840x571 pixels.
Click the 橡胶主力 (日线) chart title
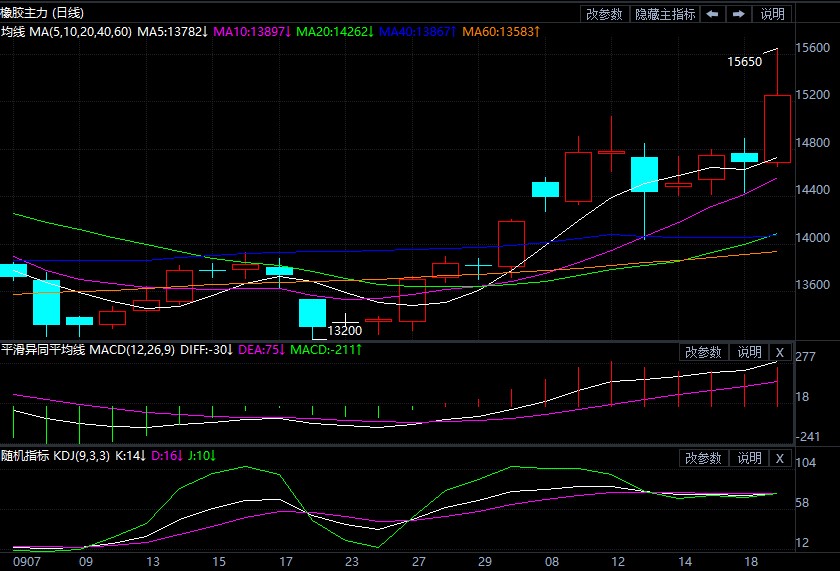tap(43, 13)
